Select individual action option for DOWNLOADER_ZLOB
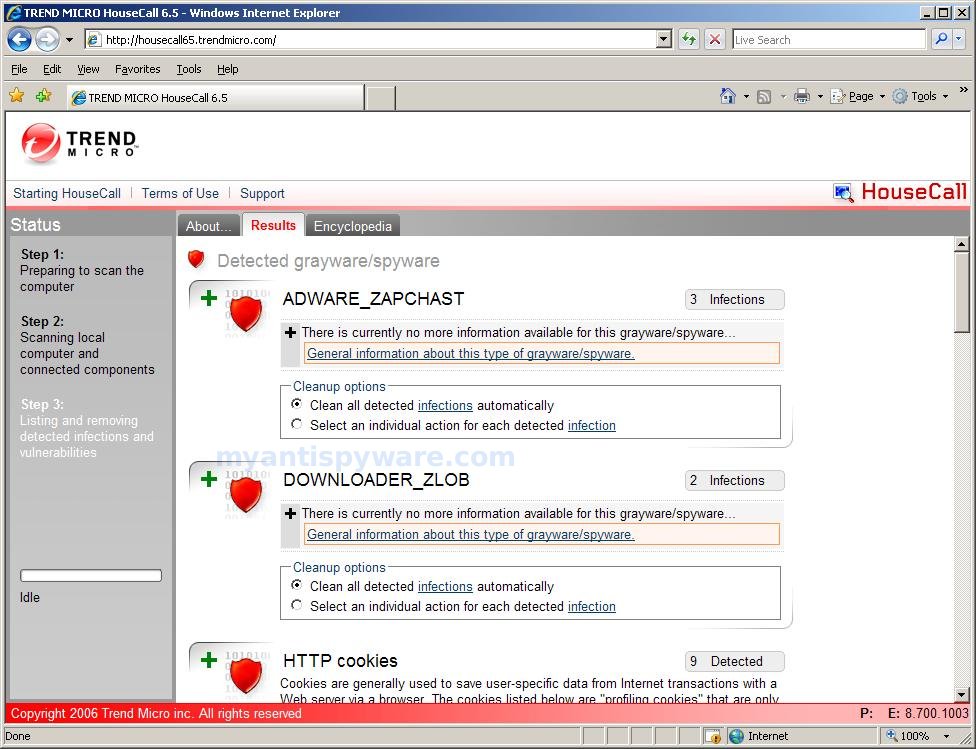This screenshot has width=976, height=749. point(297,606)
